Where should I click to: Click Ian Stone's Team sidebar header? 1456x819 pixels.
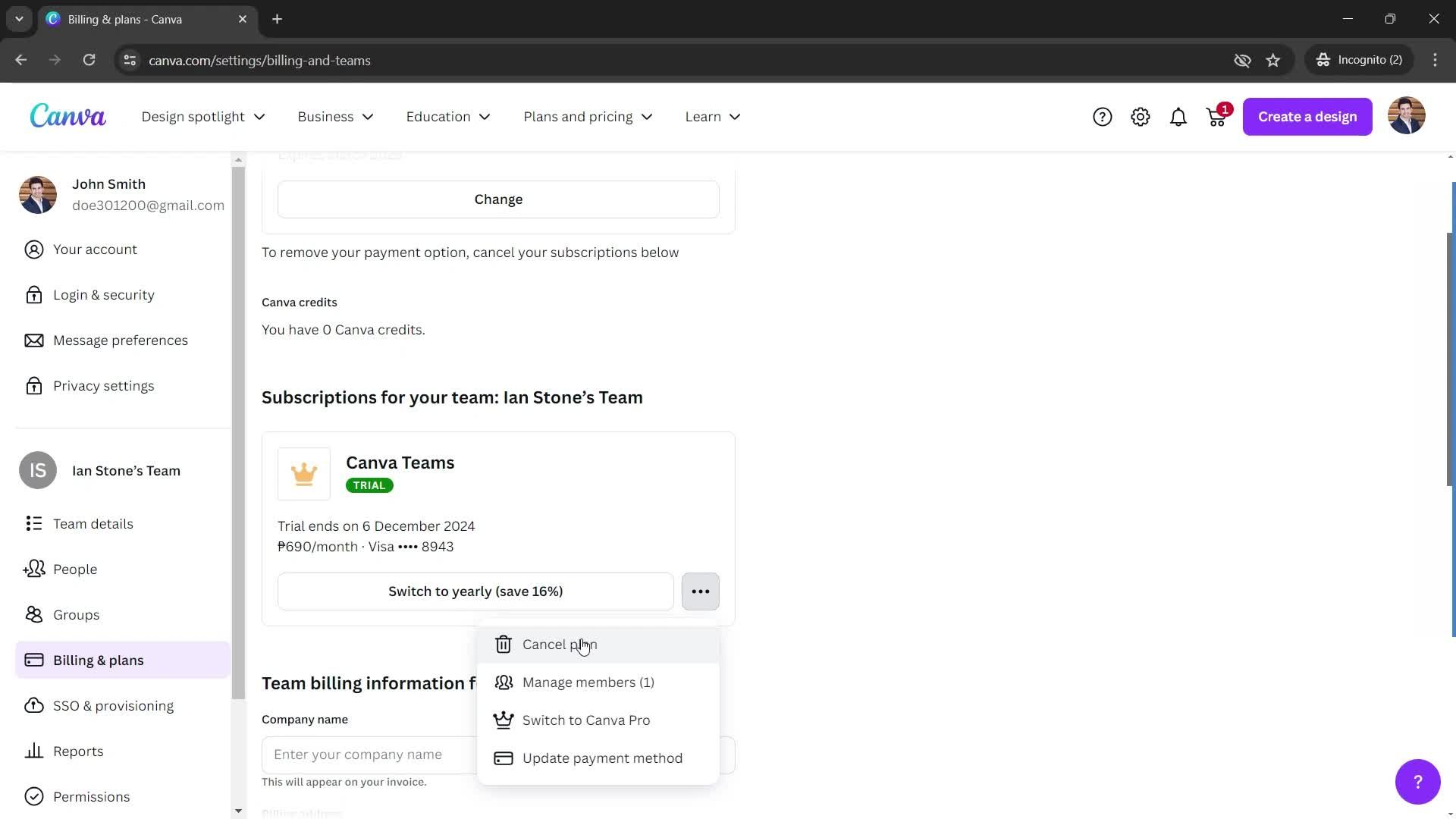pyautogui.click(x=122, y=471)
